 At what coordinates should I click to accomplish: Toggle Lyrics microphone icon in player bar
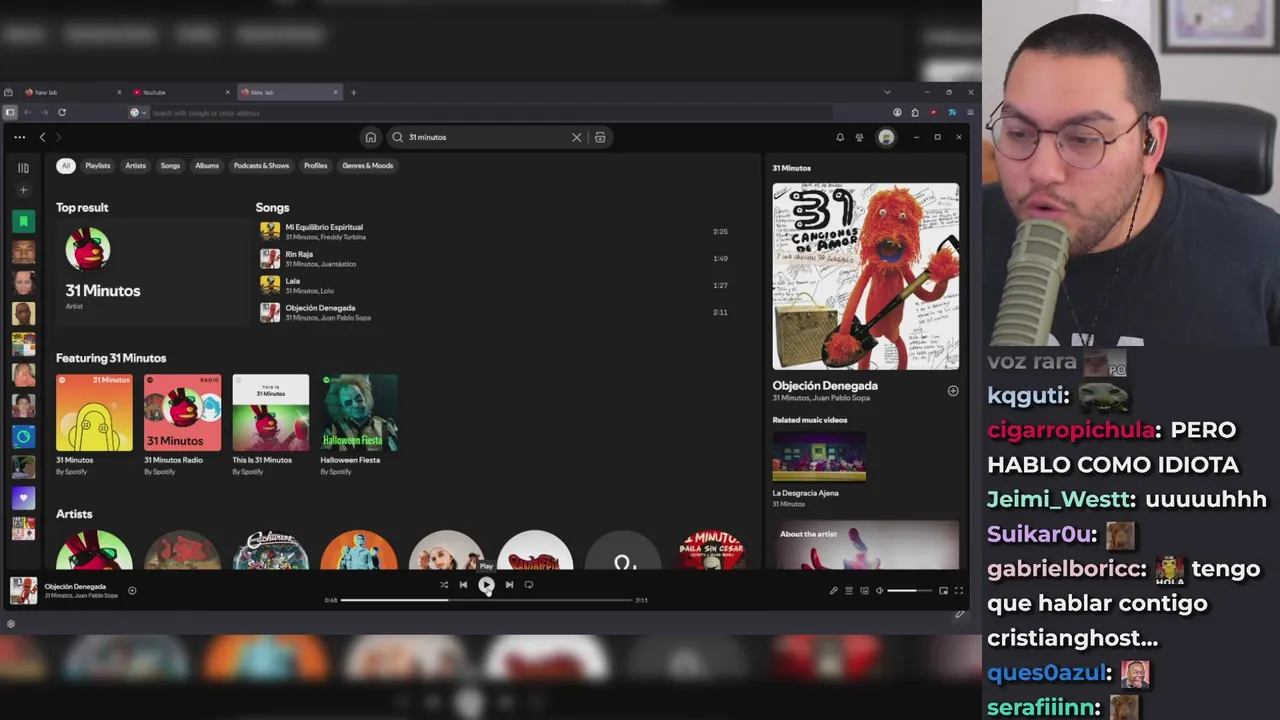coord(833,591)
